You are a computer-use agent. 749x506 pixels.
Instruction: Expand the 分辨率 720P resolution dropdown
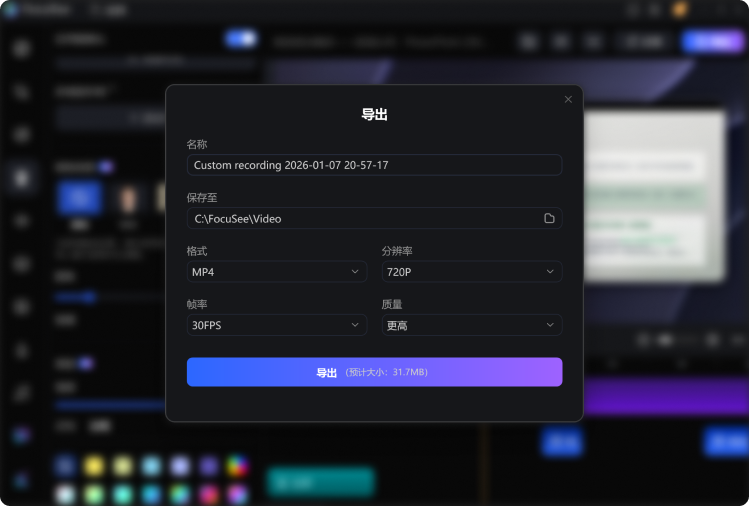(471, 272)
